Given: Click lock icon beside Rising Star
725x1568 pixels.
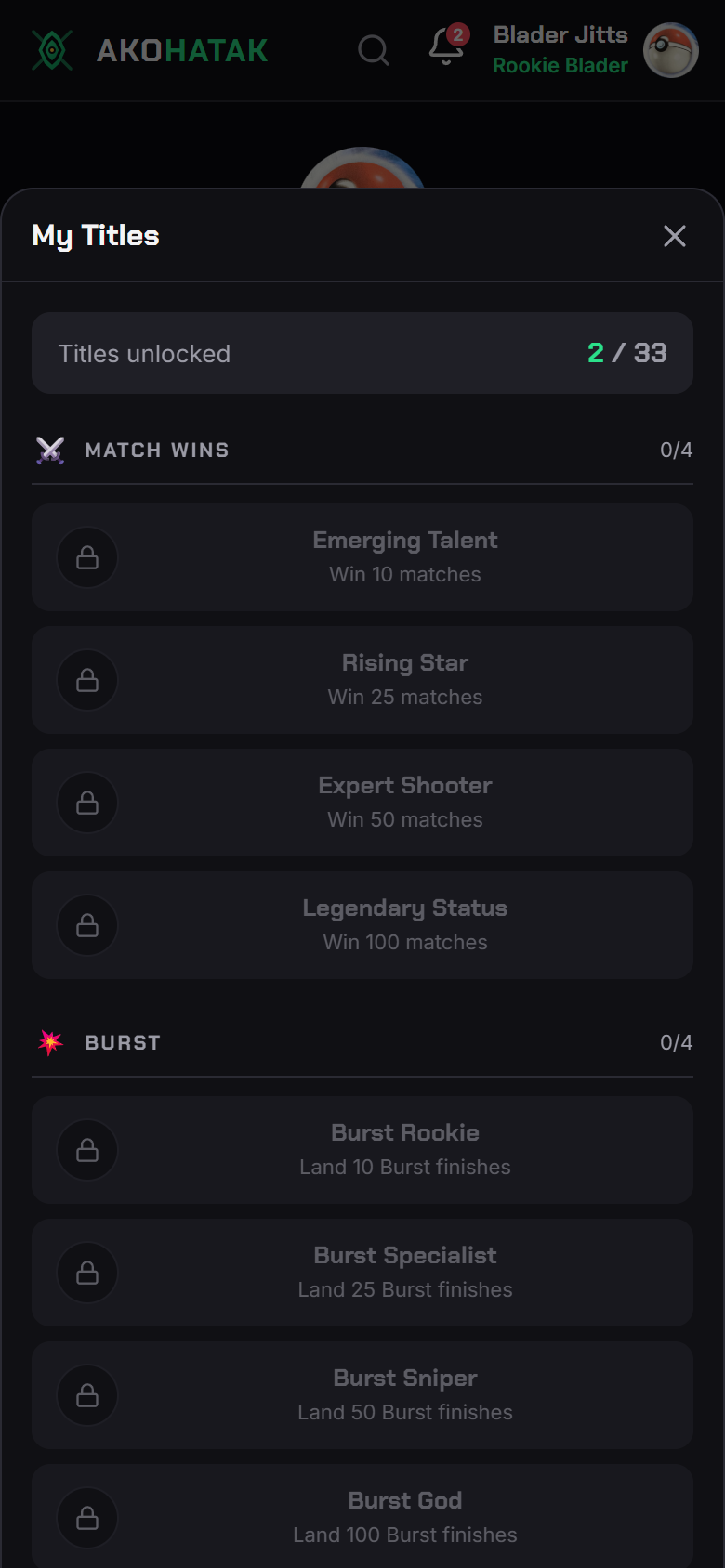Looking at the screenshot, I should (x=87, y=680).
